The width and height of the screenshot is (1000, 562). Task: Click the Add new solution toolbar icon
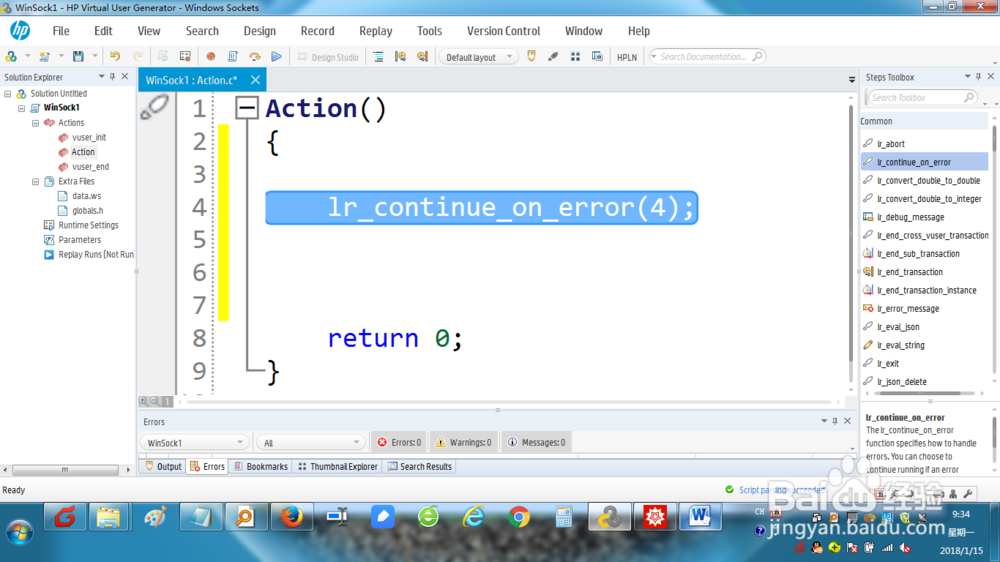click(x=11, y=57)
